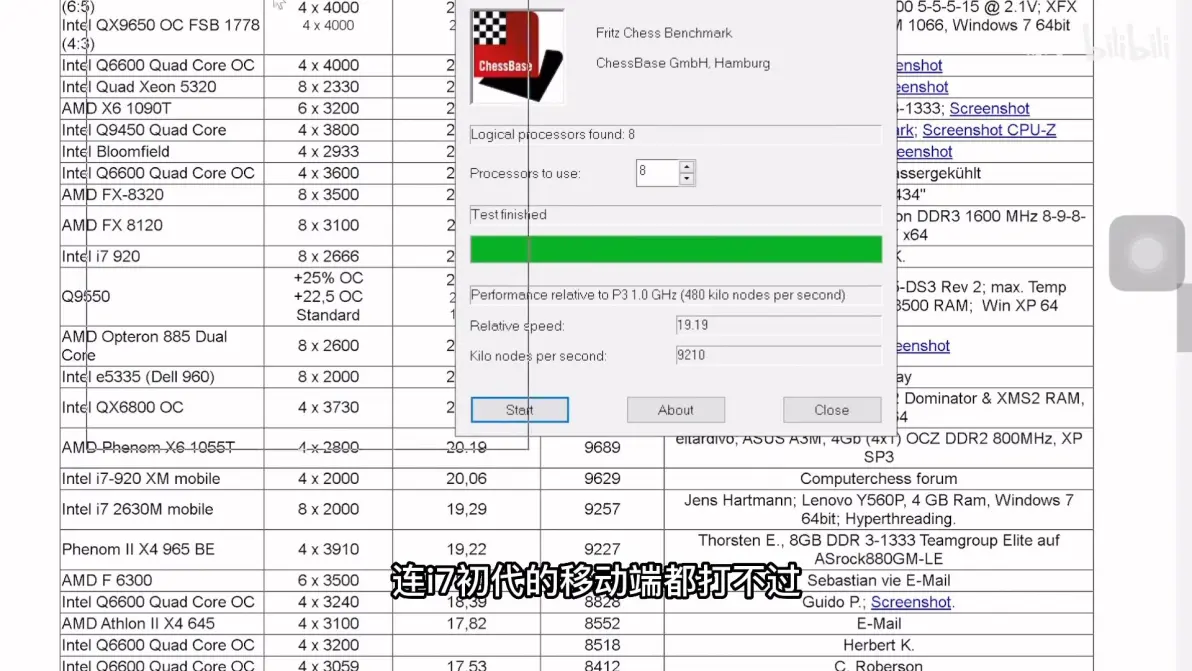Click the "4 x 3730" cell
1192x671 pixels.
[x=328, y=407]
